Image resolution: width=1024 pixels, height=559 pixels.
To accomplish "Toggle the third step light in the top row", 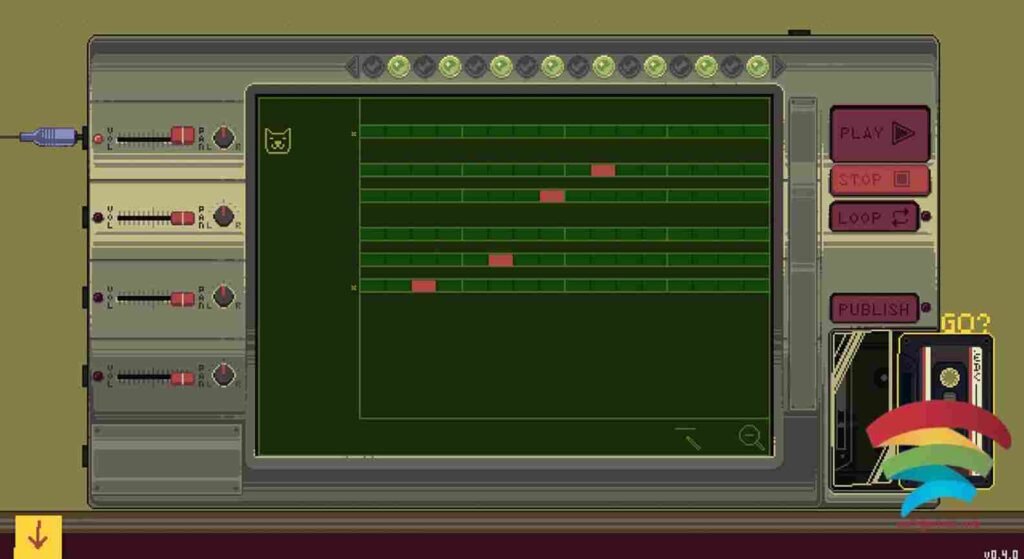I will [424, 67].
